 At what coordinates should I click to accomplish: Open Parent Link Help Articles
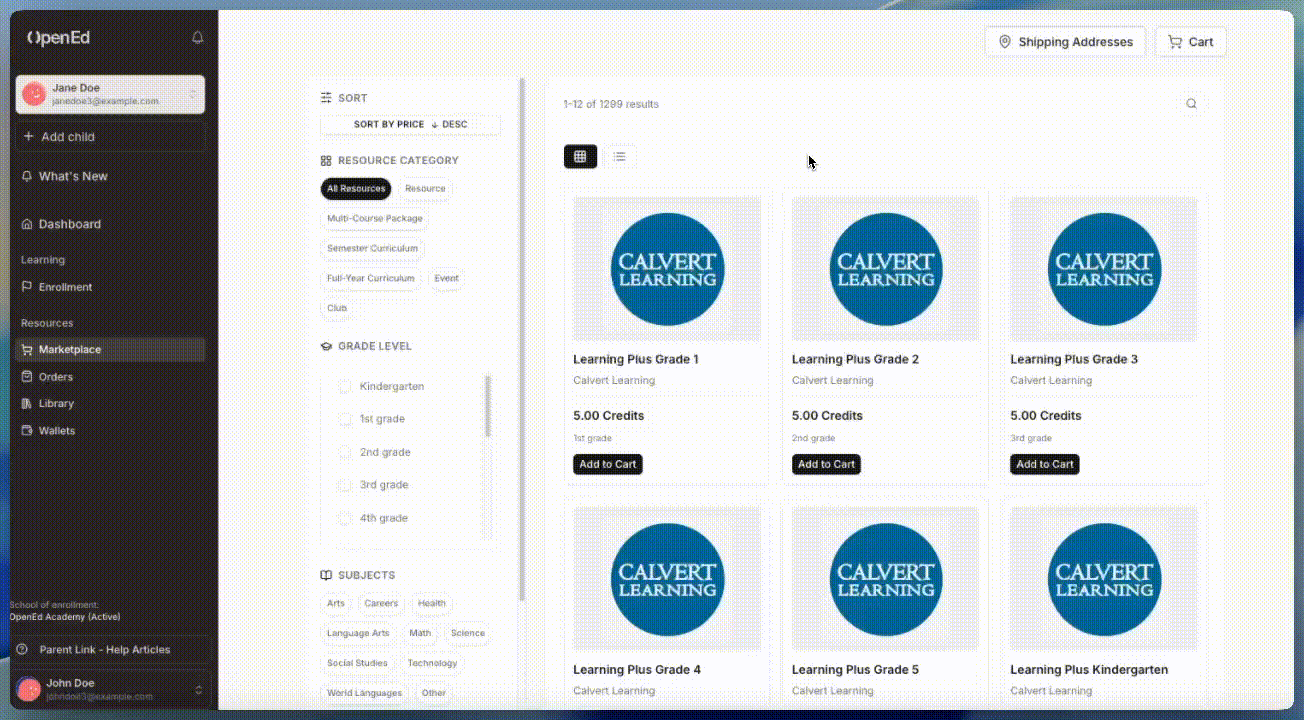(x=104, y=650)
